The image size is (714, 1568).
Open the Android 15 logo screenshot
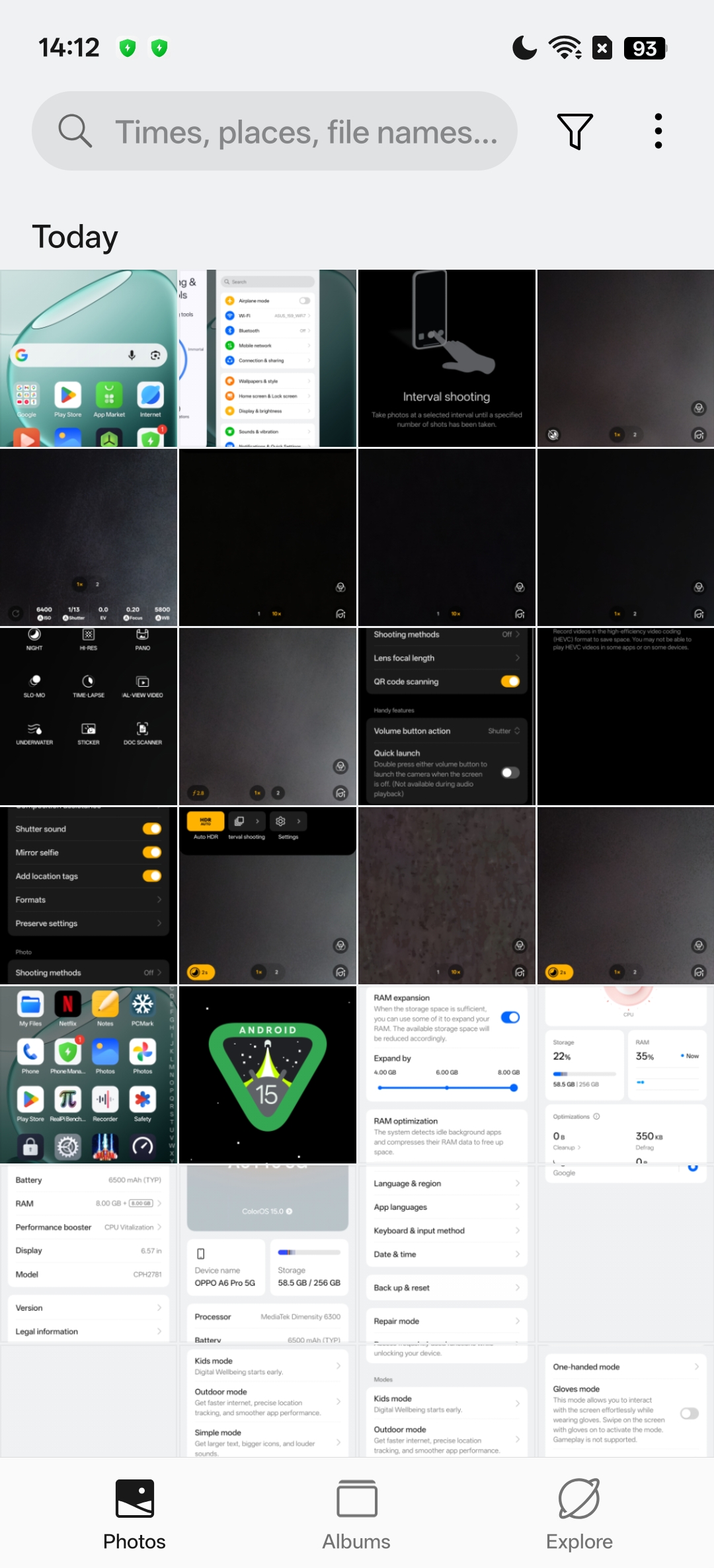point(268,1074)
